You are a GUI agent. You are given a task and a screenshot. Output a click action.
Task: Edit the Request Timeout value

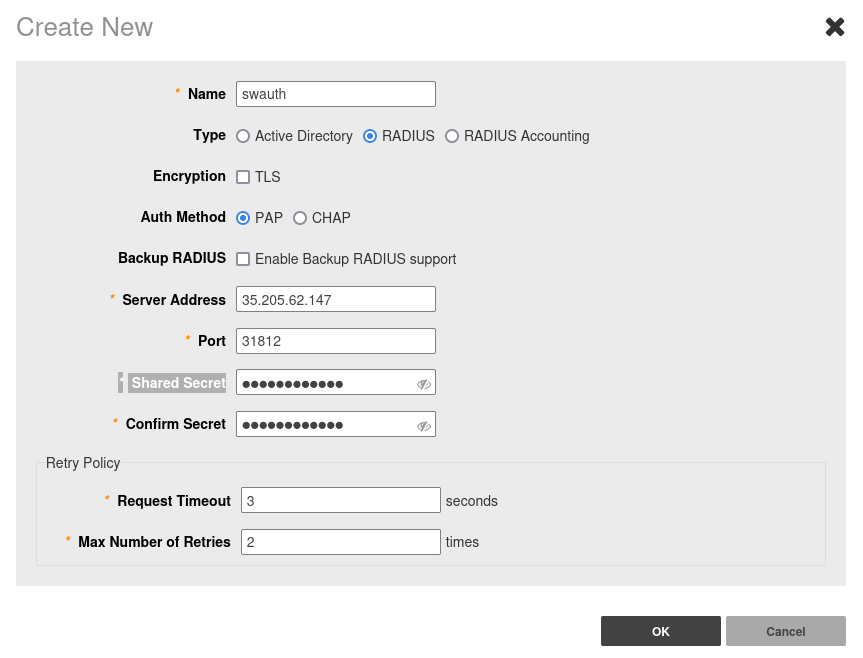click(340, 501)
